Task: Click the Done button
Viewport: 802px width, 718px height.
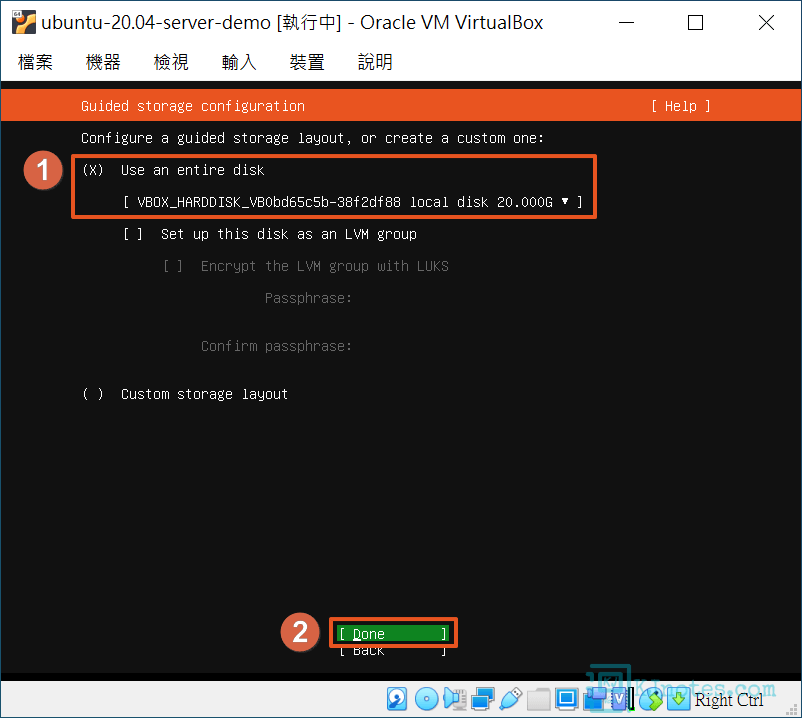Action: click(x=393, y=634)
